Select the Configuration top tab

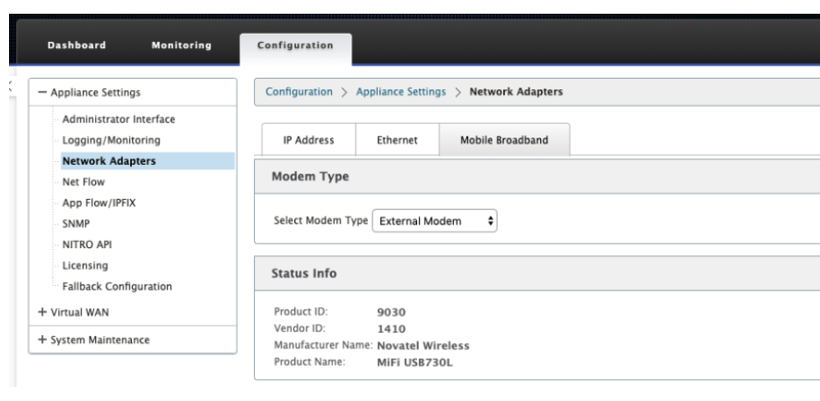click(295, 45)
